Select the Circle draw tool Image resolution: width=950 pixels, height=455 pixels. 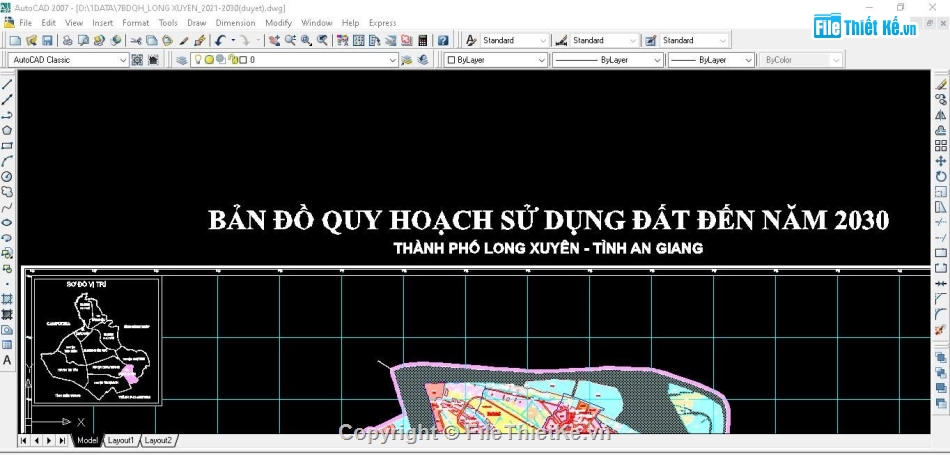pos(7,176)
